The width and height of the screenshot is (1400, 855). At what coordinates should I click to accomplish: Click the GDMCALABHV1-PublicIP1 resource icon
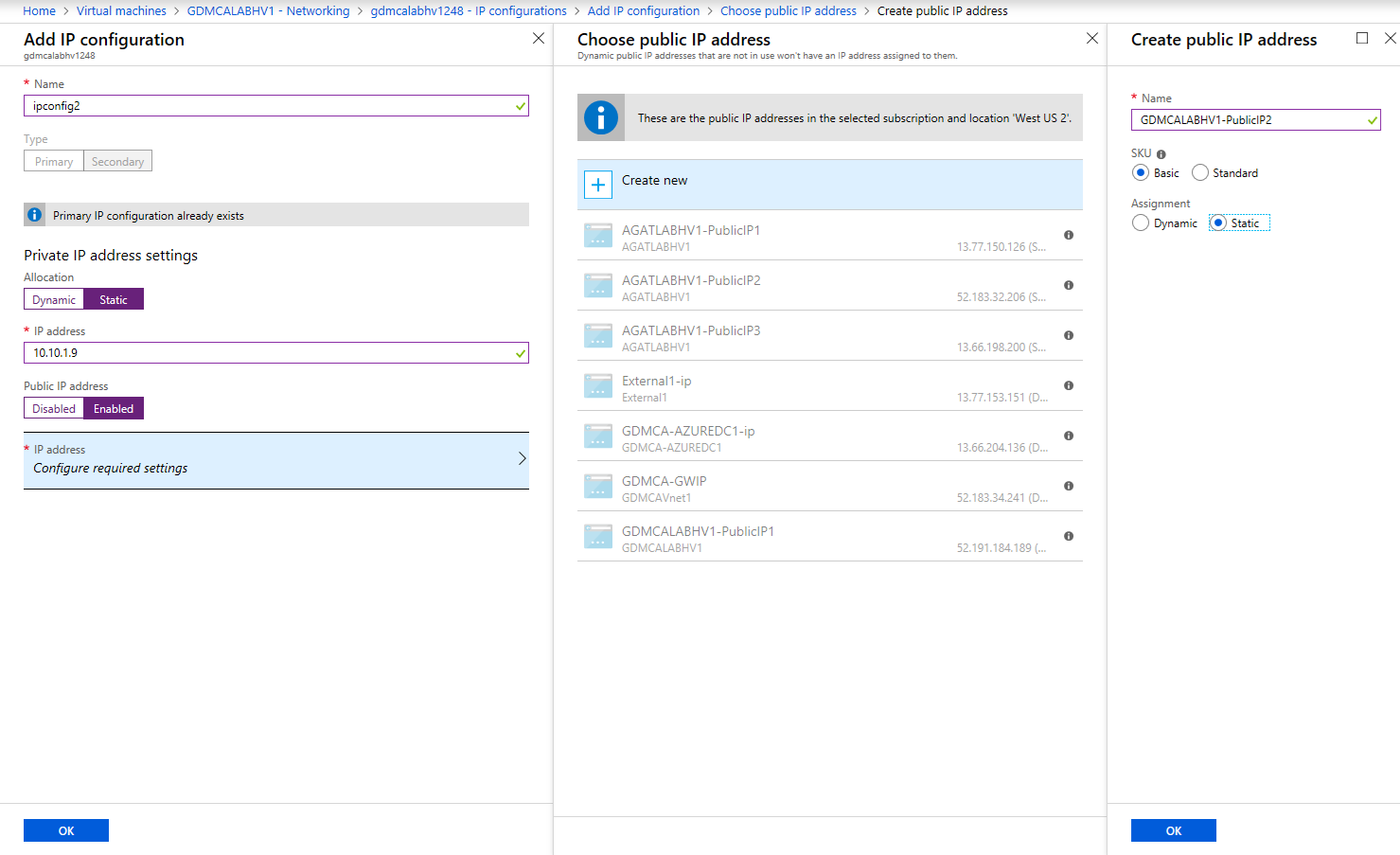click(x=598, y=536)
